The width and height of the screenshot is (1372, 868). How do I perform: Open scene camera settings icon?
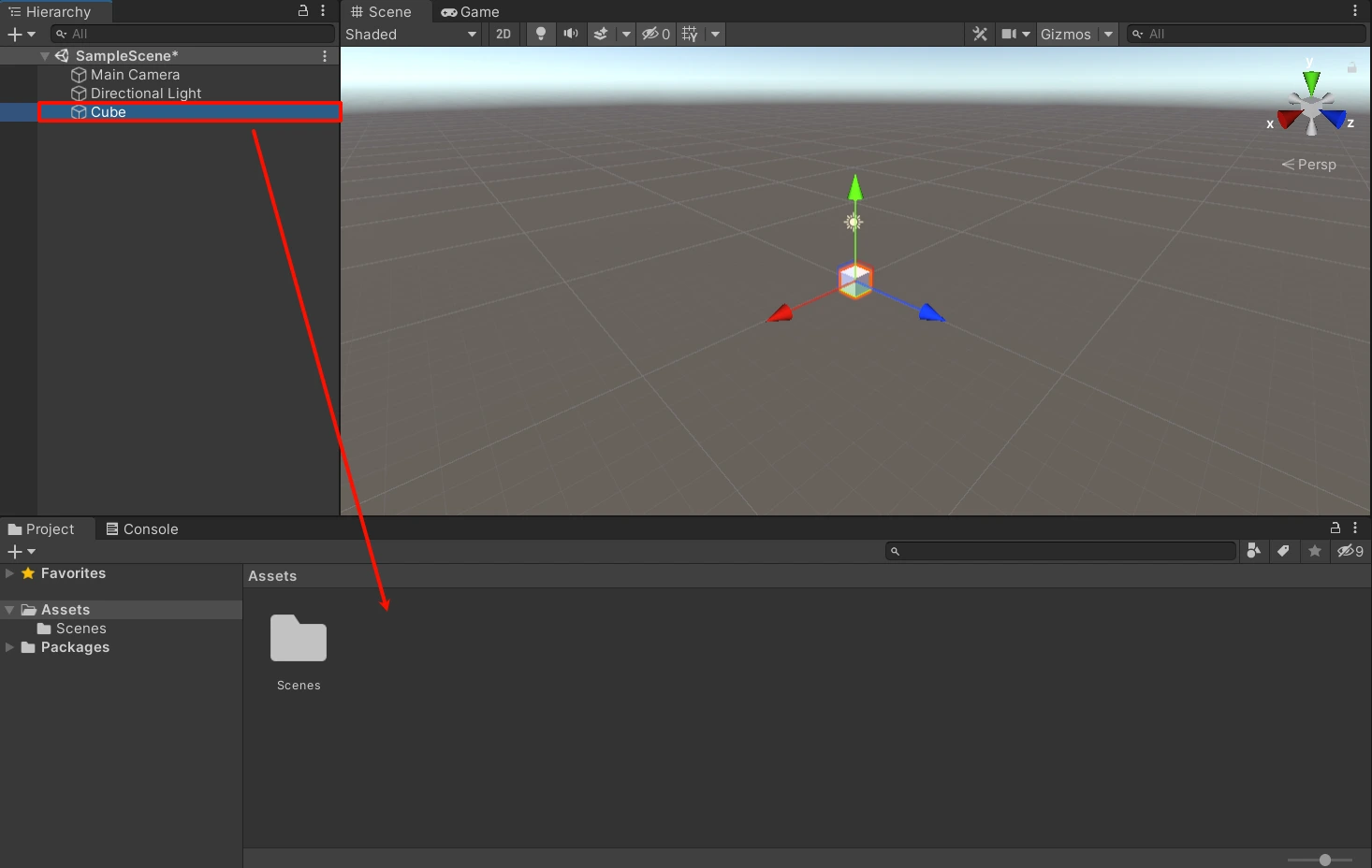[1009, 34]
